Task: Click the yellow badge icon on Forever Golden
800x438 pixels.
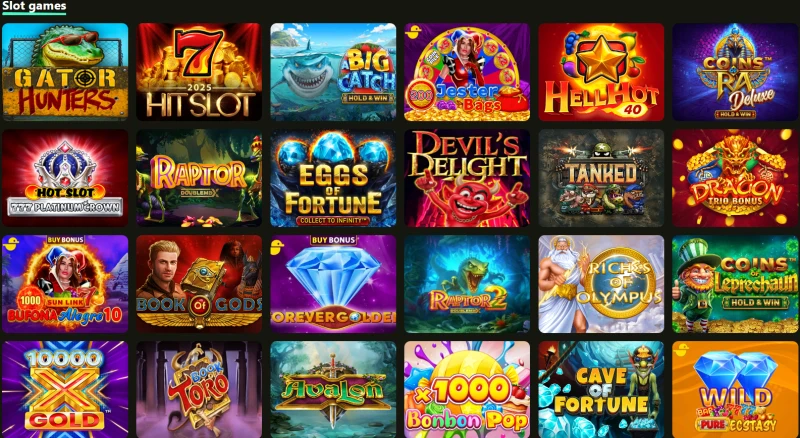Action: tap(277, 247)
